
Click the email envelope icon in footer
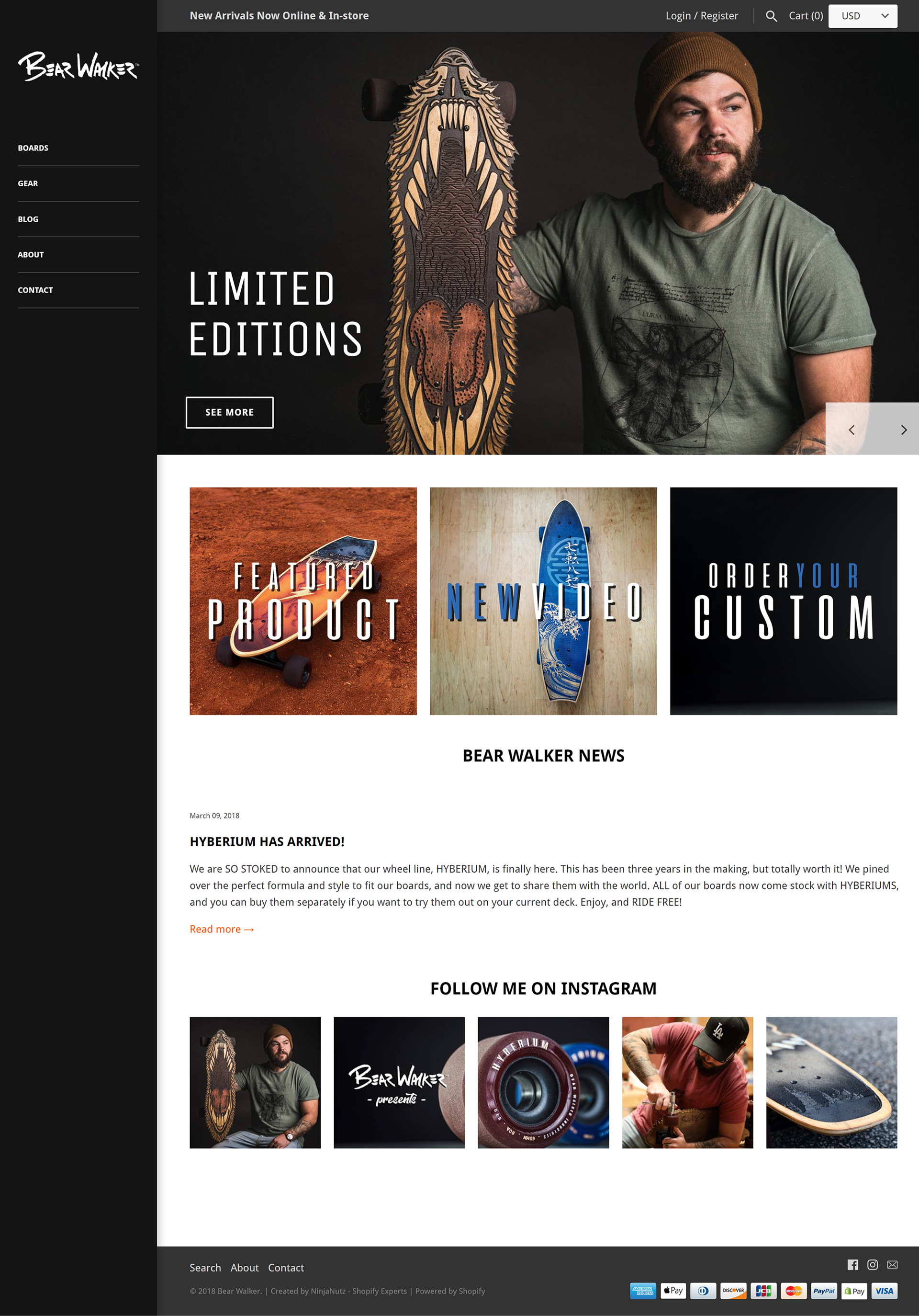892,1264
